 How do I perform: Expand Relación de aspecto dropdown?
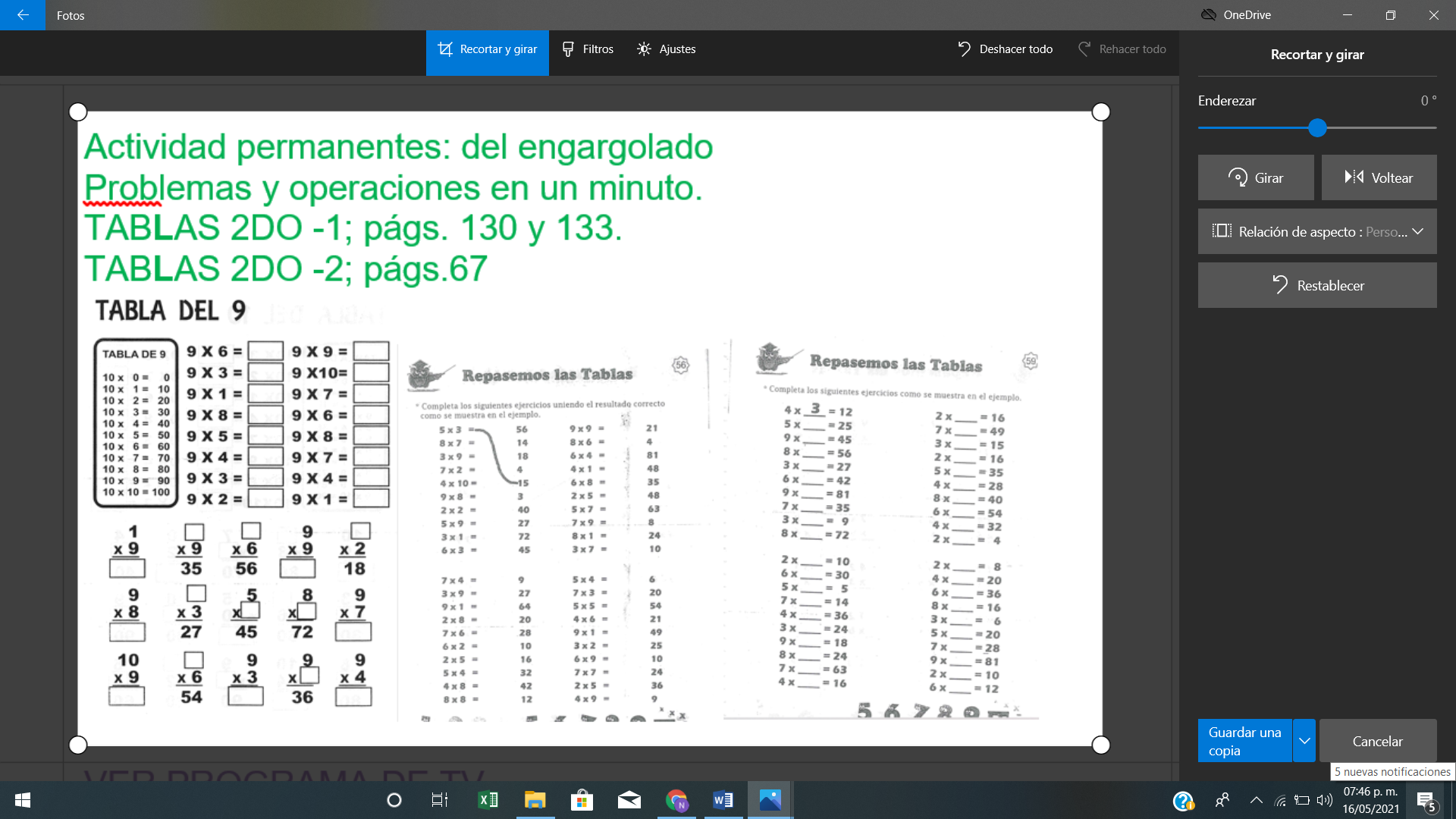click(x=1317, y=232)
